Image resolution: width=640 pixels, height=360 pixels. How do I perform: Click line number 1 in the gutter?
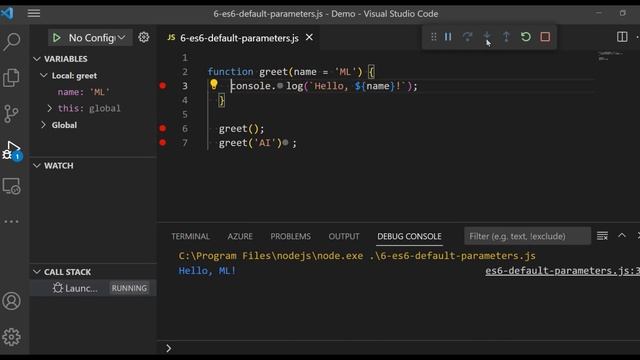(x=185, y=58)
